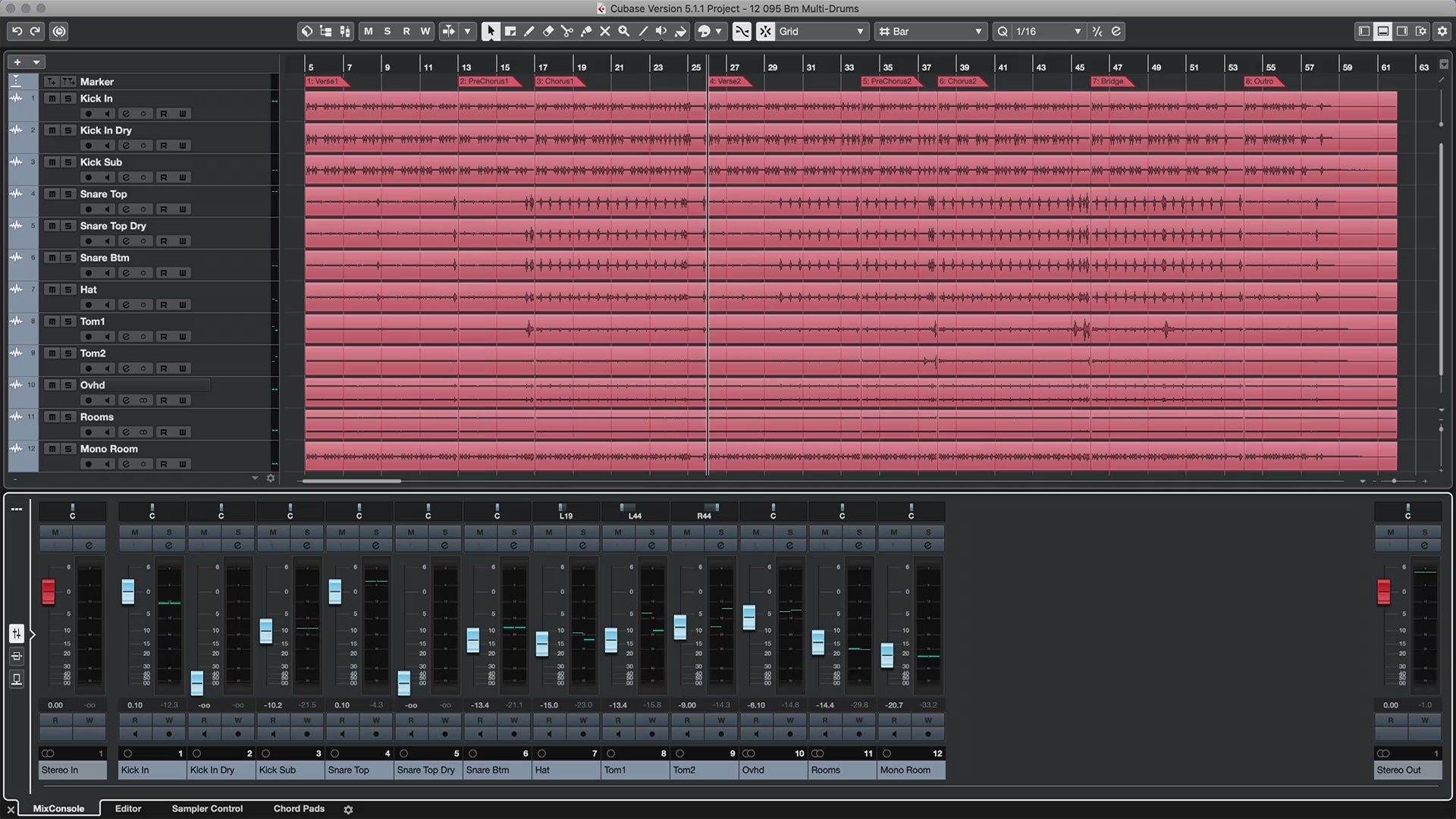Open the MixConsole function menu dots

17,510
